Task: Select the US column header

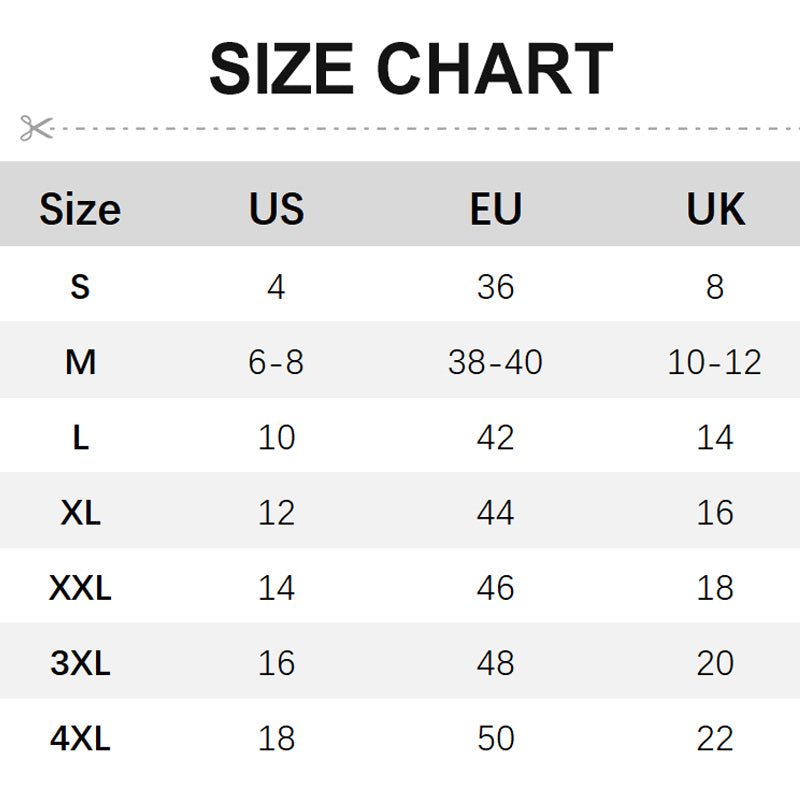Action: click(276, 210)
